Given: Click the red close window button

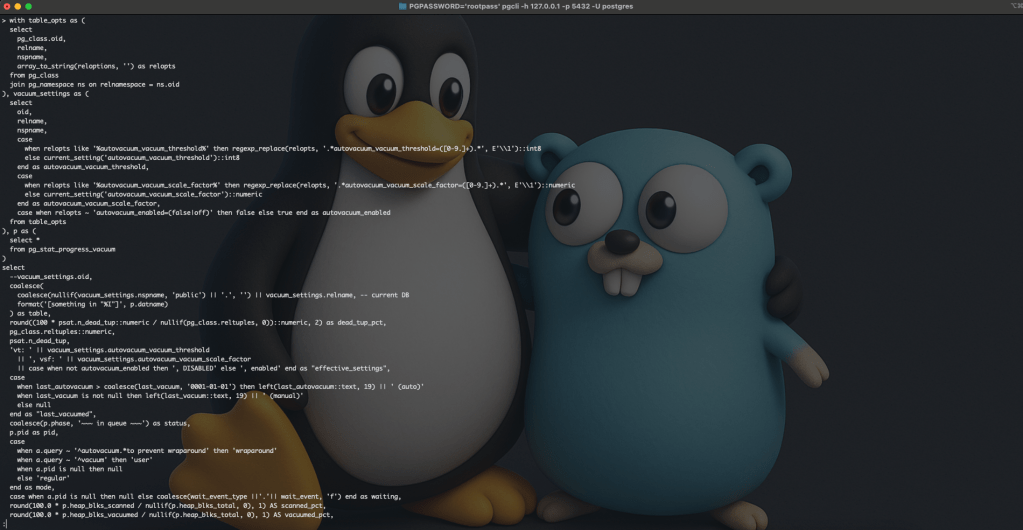Looking at the screenshot, I should tap(8, 6).
